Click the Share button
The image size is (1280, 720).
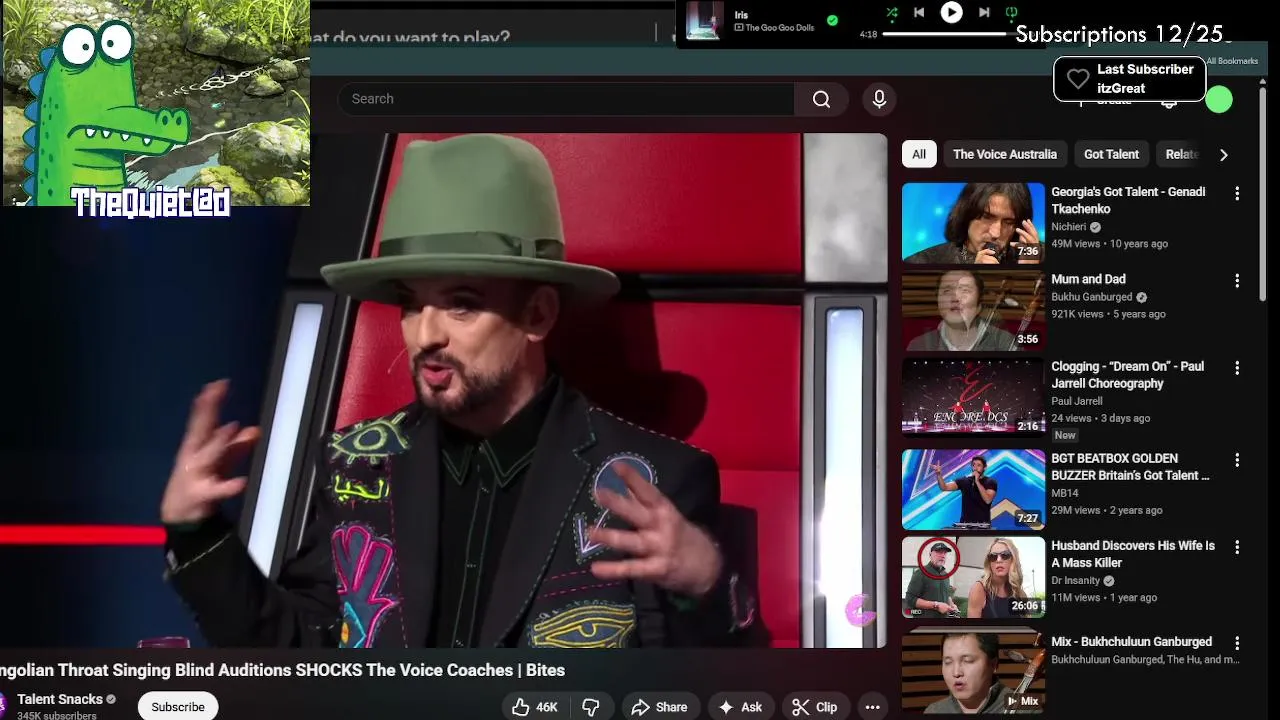(659, 707)
